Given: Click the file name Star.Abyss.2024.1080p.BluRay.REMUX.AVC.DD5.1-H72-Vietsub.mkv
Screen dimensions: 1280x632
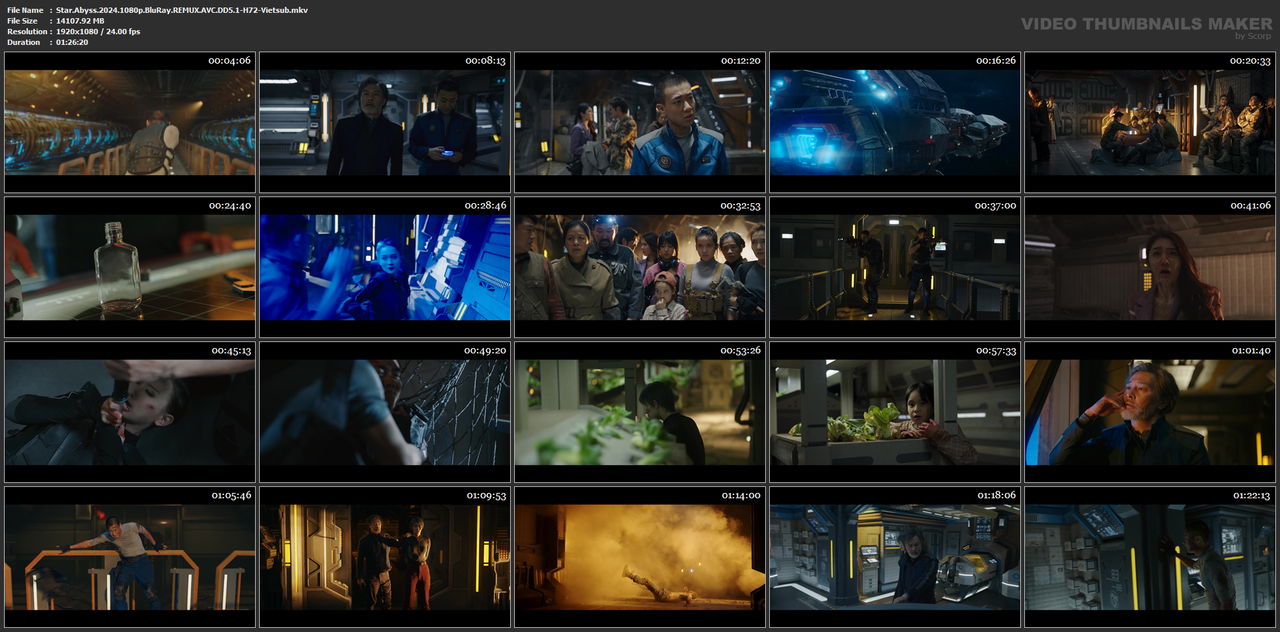Looking at the screenshot, I should pos(182,10).
